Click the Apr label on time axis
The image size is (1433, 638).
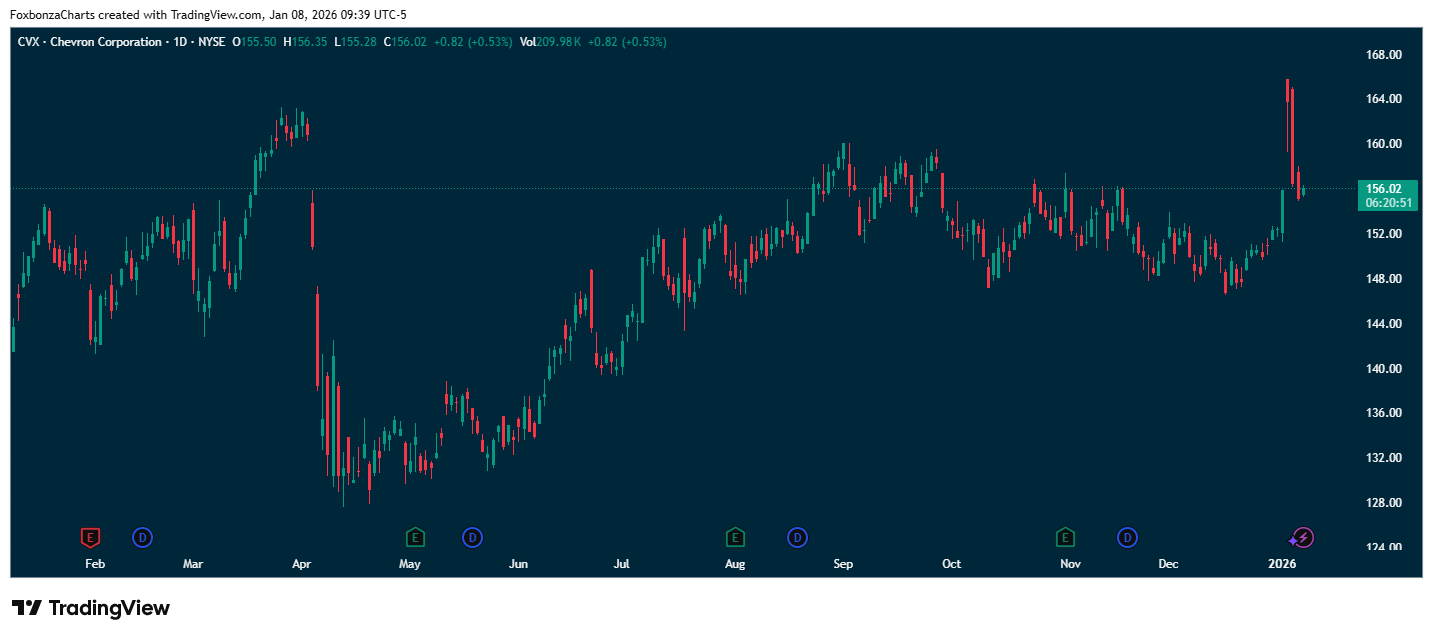click(301, 564)
